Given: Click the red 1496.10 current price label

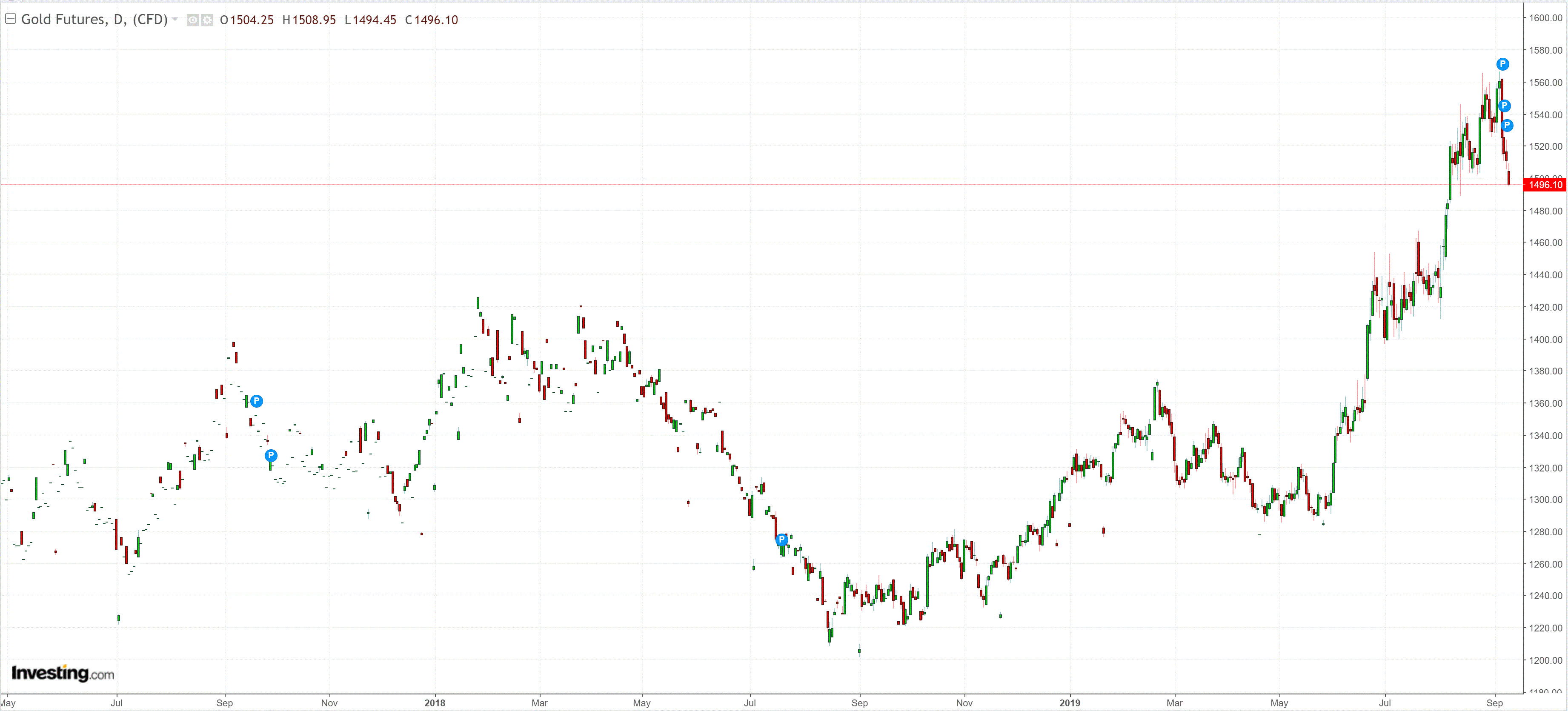Looking at the screenshot, I should coord(1544,184).
